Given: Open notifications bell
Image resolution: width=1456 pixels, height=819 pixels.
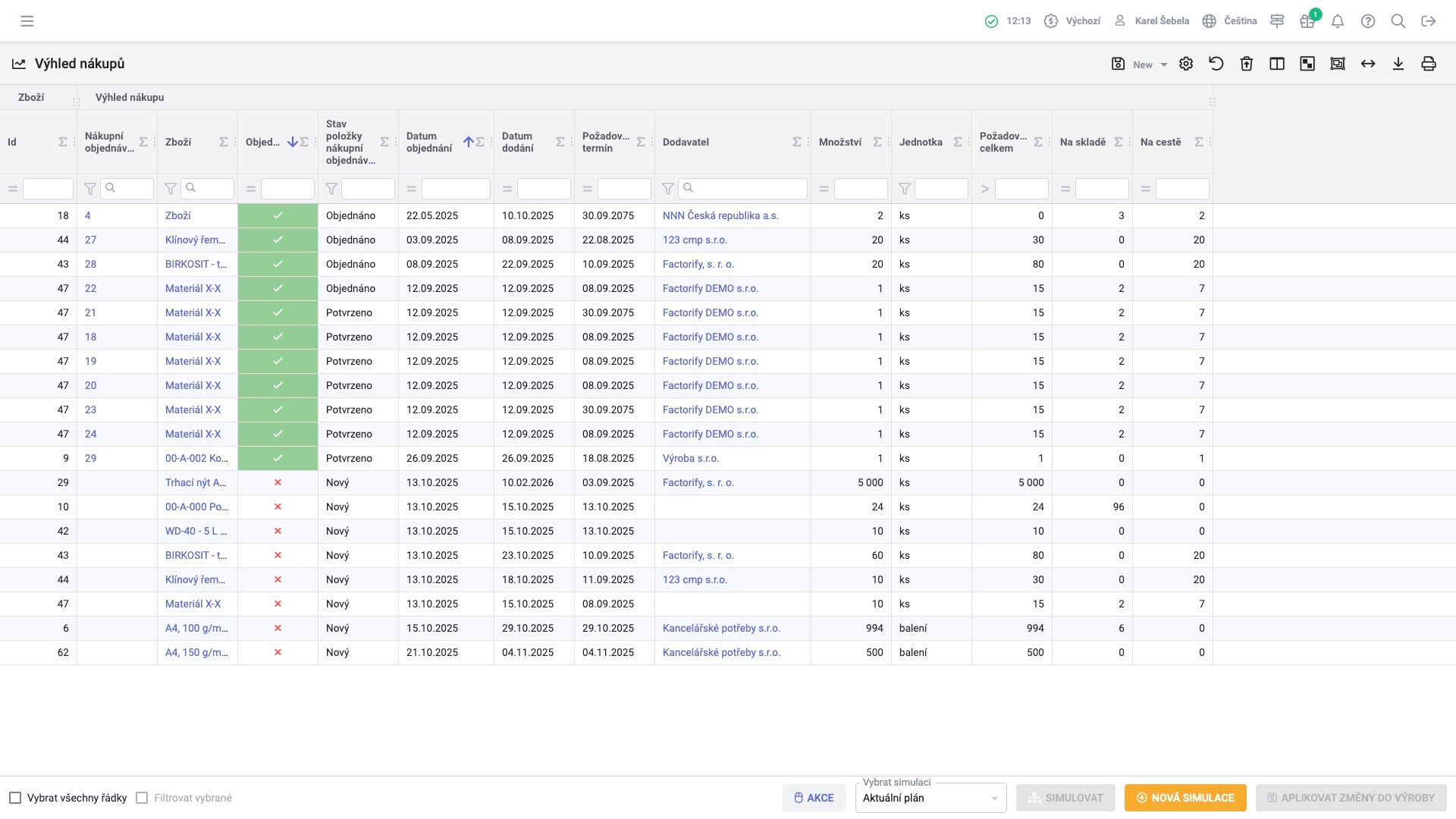Looking at the screenshot, I should click(1338, 21).
